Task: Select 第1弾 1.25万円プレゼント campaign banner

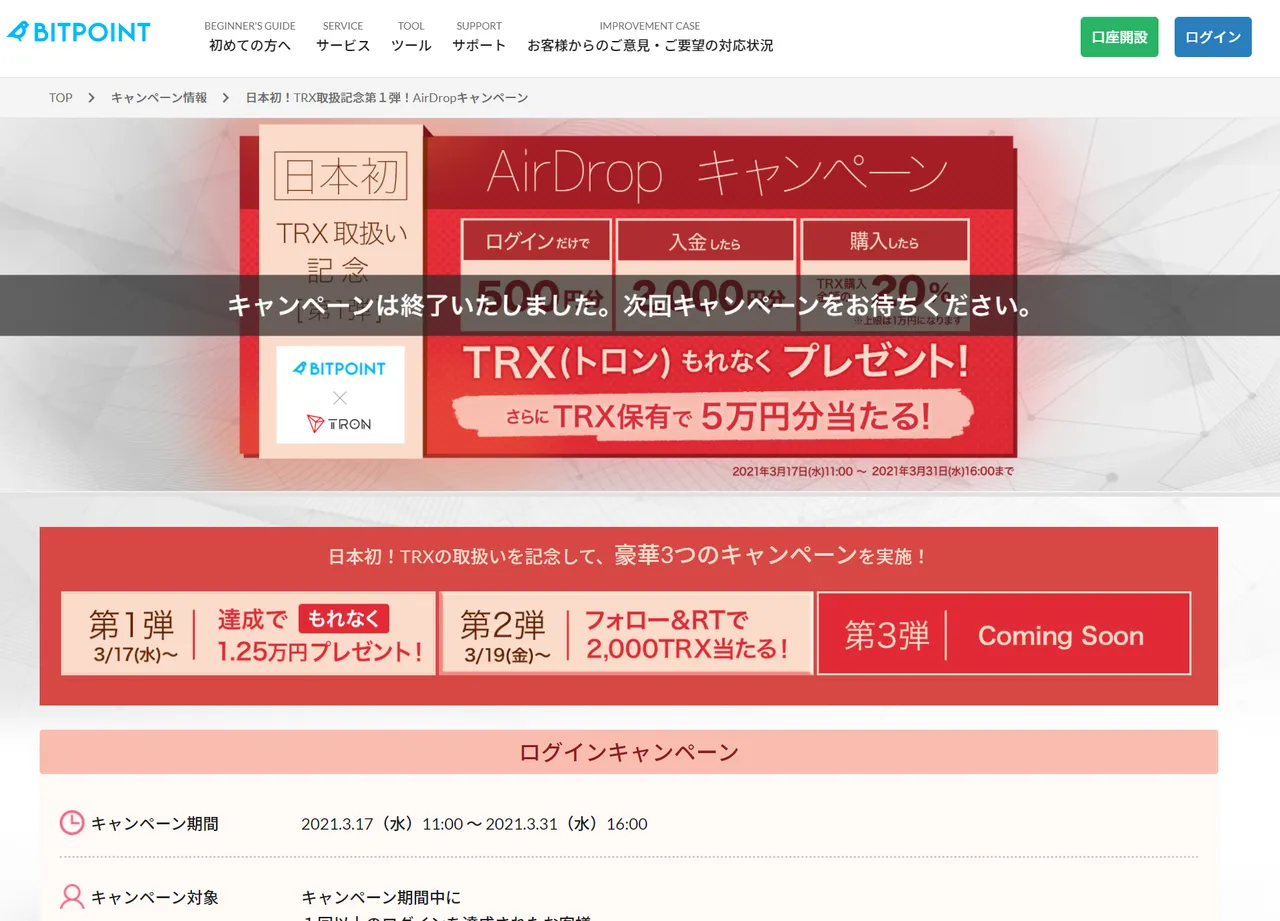Action: coord(248,633)
